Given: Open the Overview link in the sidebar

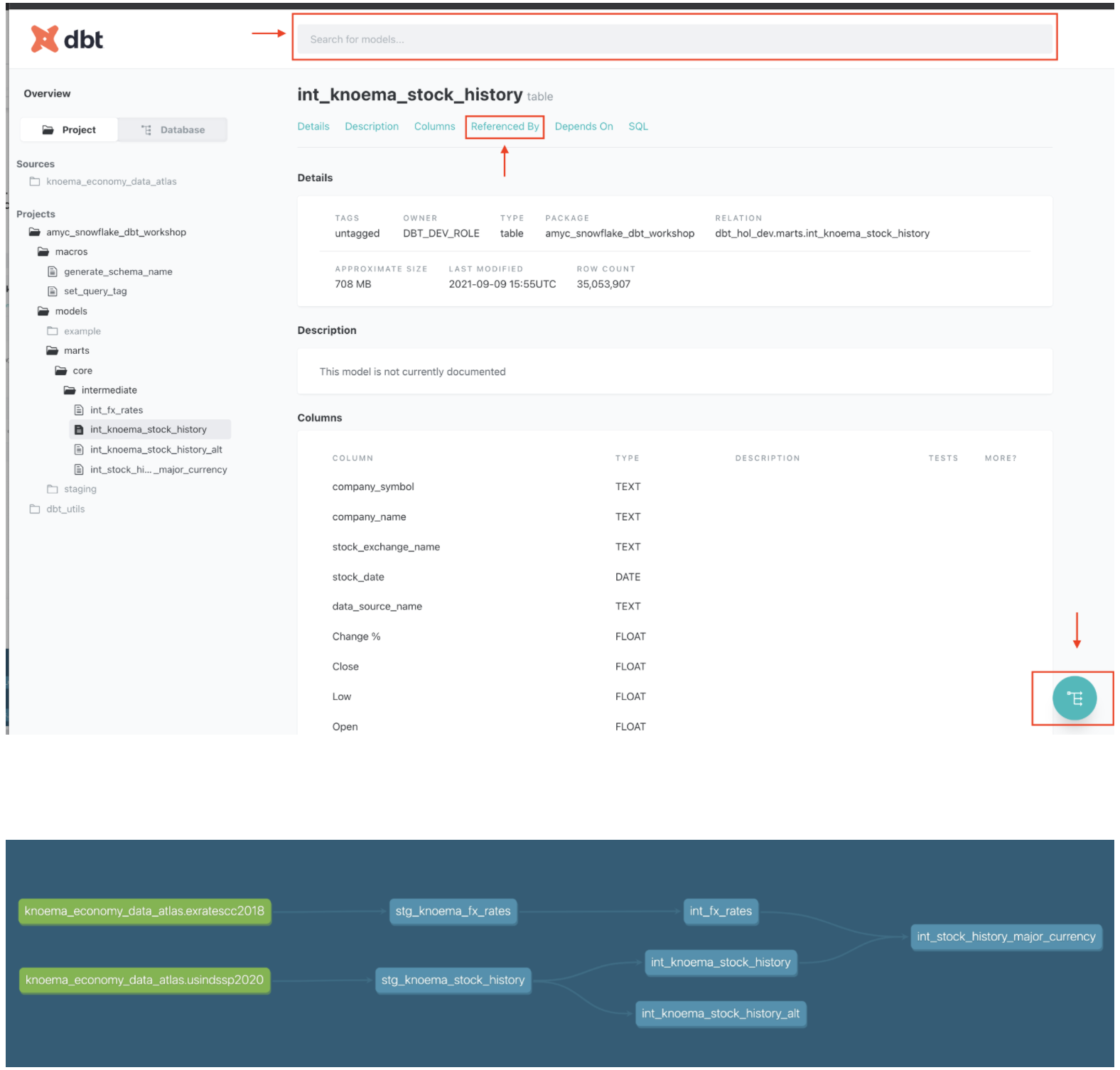Looking at the screenshot, I should click(47, 94).
